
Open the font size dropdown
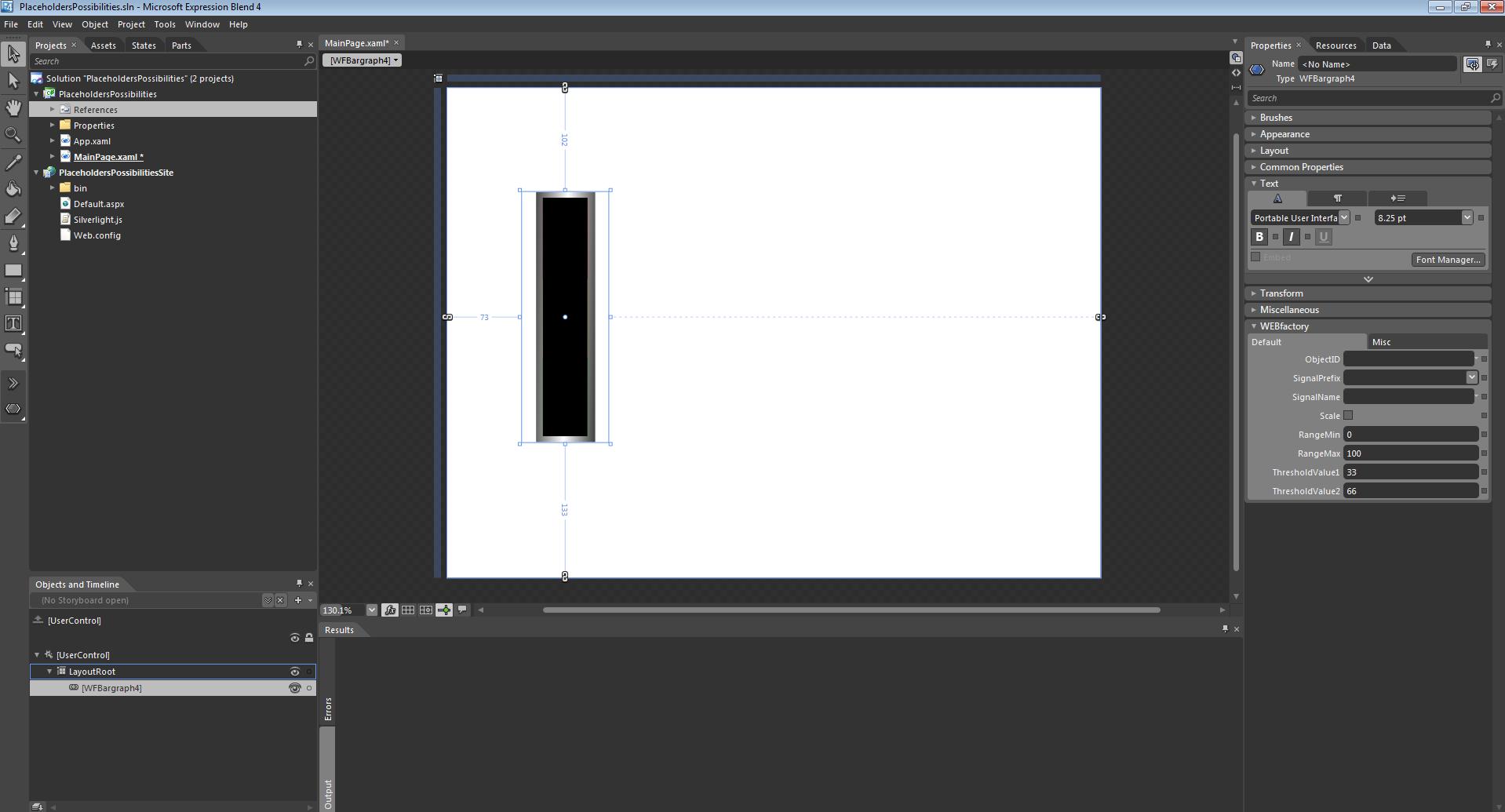coord(1467,218)
